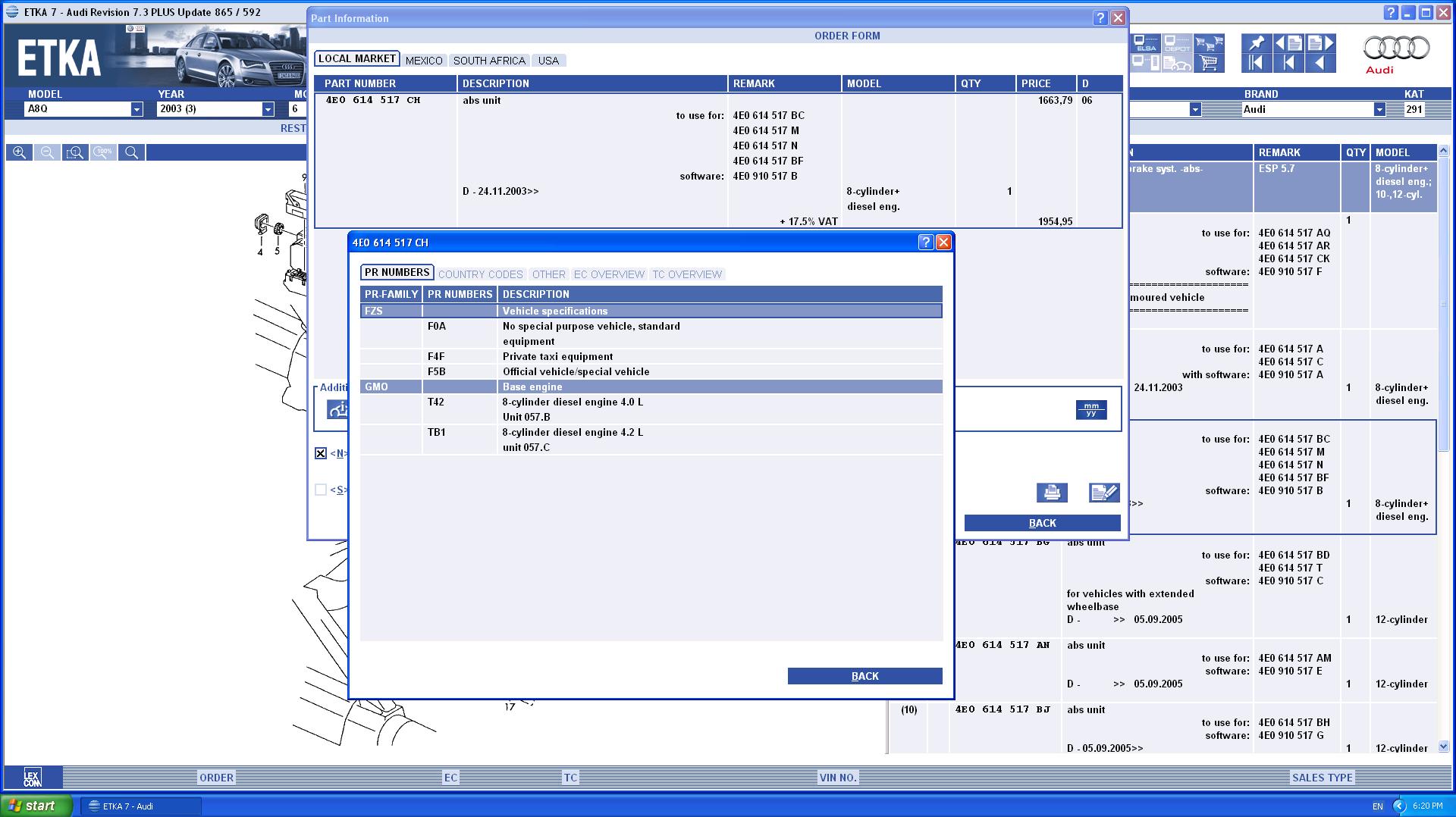Click SALES TYPE in the bottom bar
This screenshot has height=817, width=1456.
[1323, 778]
